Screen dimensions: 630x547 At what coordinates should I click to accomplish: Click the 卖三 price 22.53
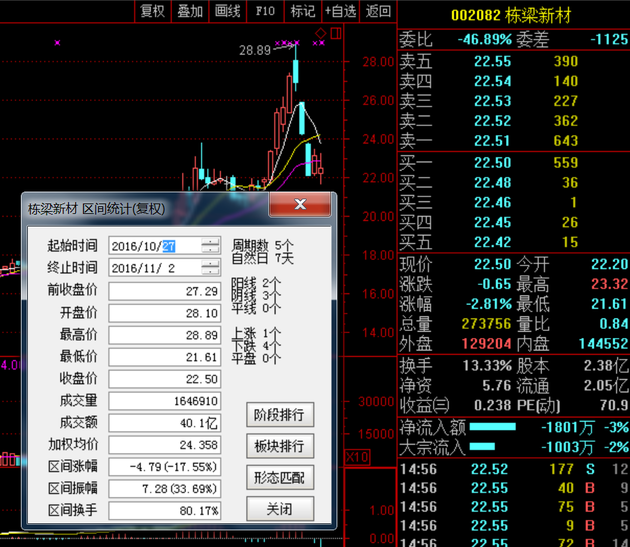tap(492, 101)
